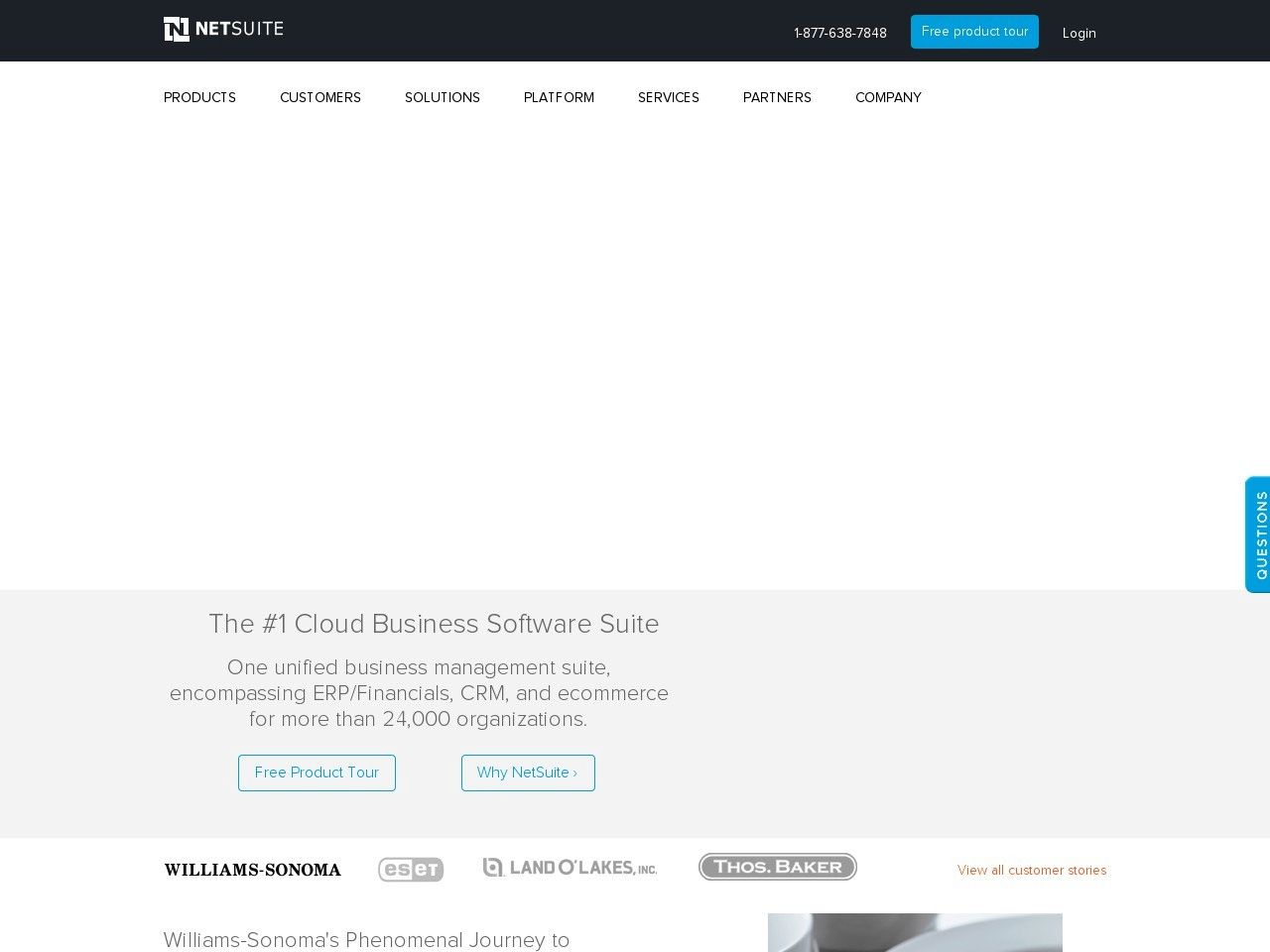This screenshot has height=952, width=1270.
Task: Open the Products menu
Action: (199, 97)
